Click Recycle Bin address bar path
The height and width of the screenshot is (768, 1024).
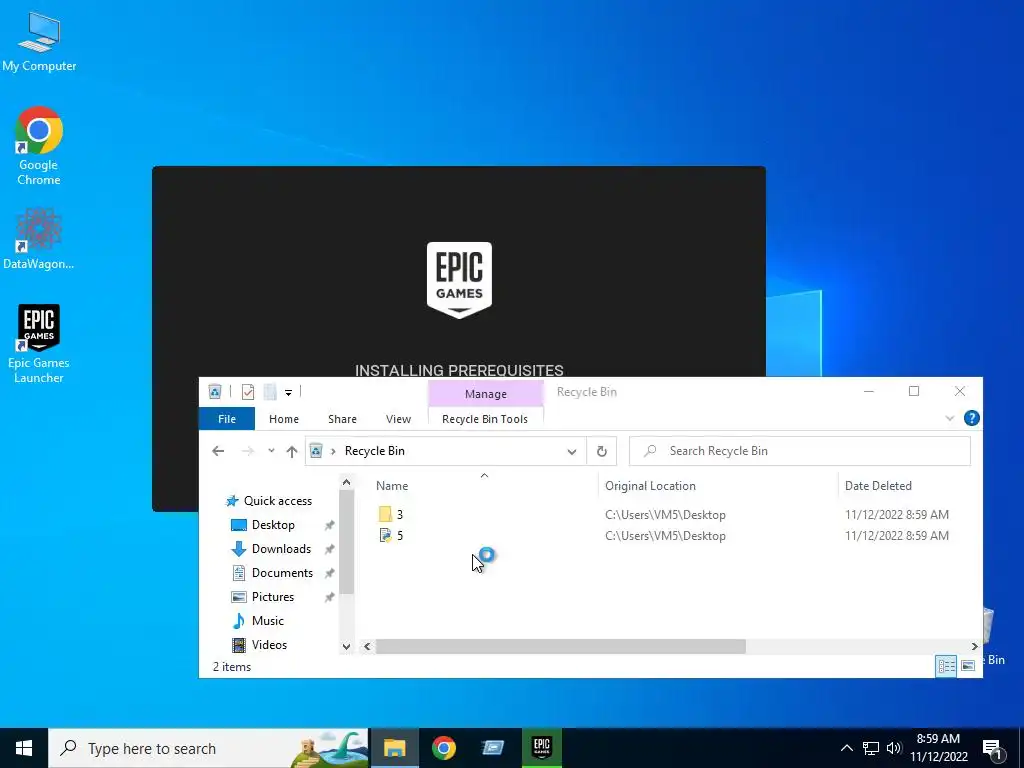pyautogui.click(x=374, y=451)
